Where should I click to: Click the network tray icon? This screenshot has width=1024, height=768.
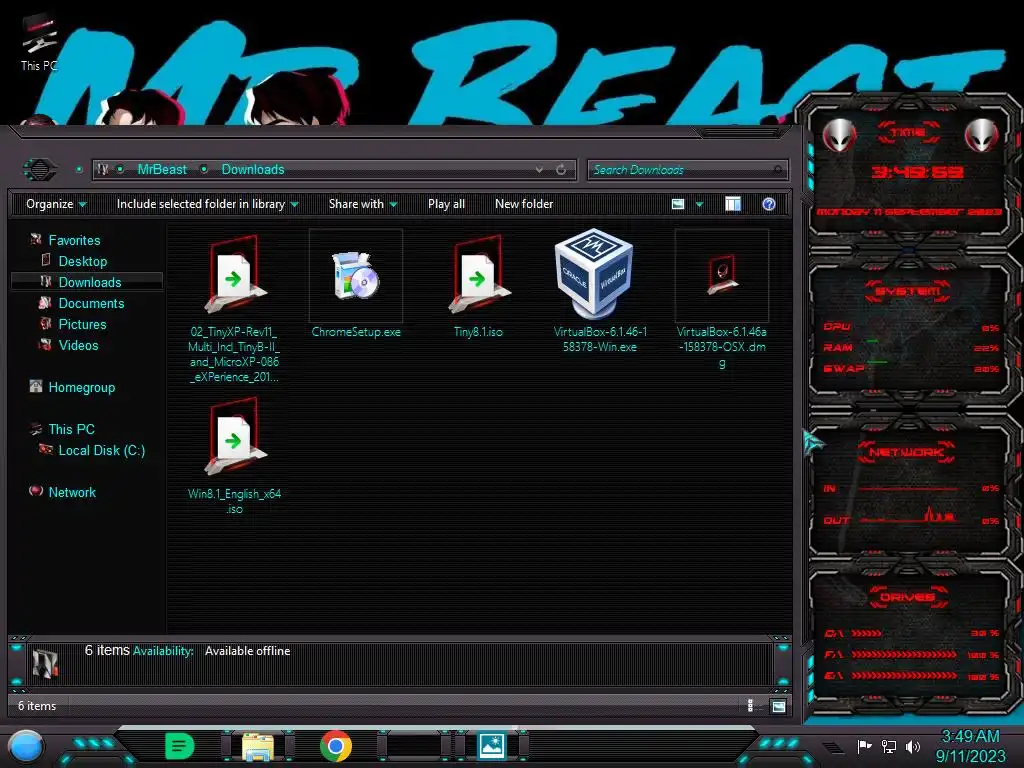pyautogui.click(x=889, y=746)
